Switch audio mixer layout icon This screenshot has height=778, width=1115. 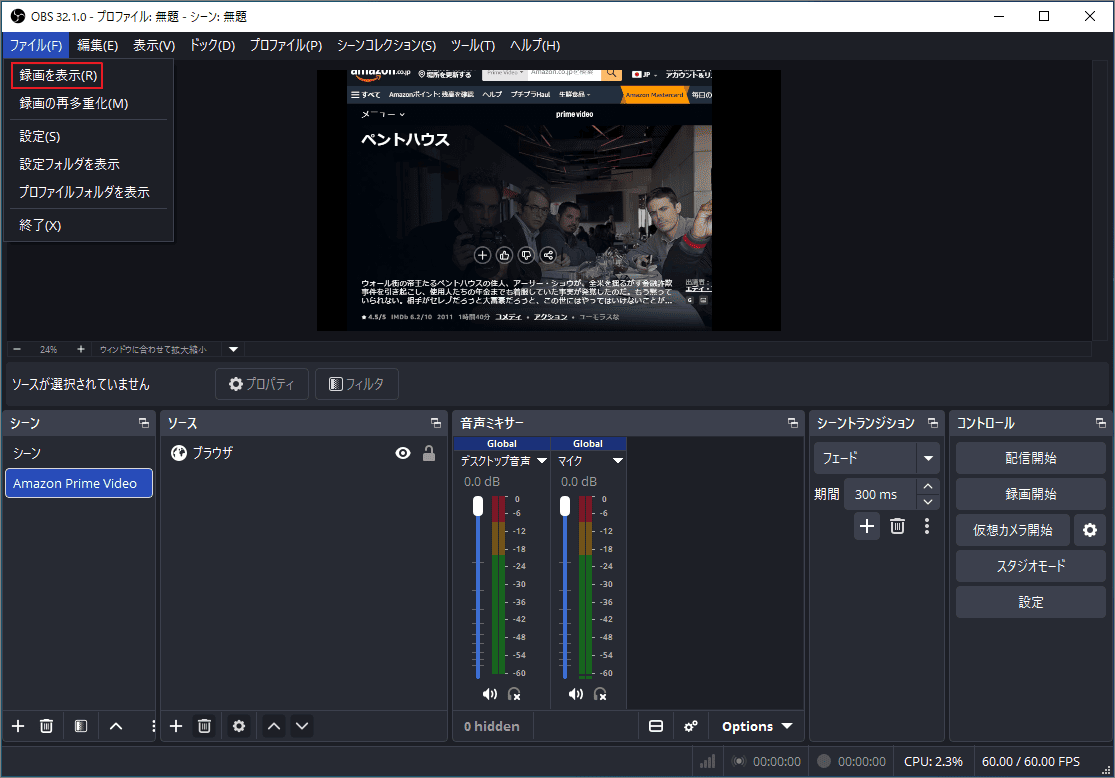tap(656, 726)
